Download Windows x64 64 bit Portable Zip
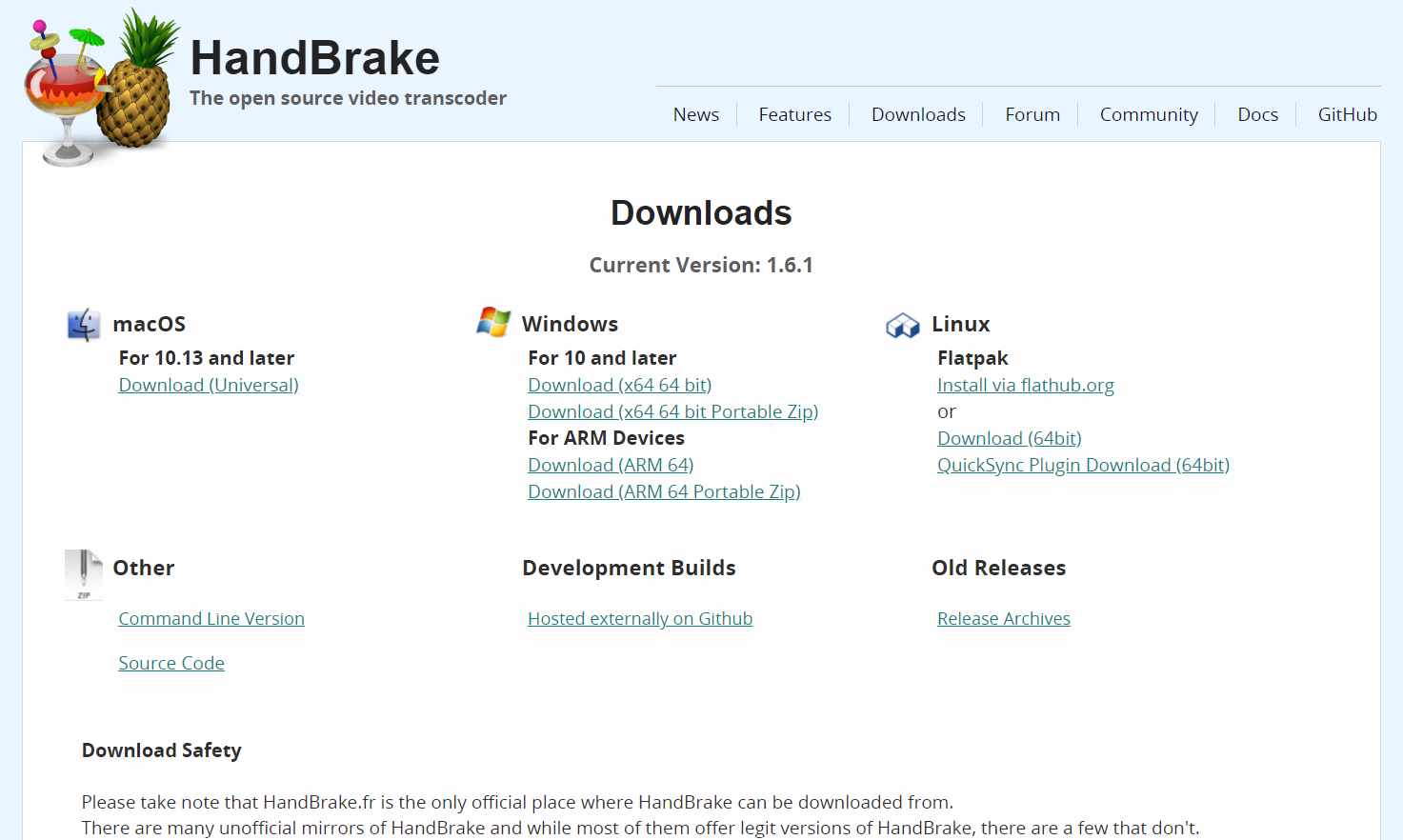1403x840 pixels. (x=673, y=411)
